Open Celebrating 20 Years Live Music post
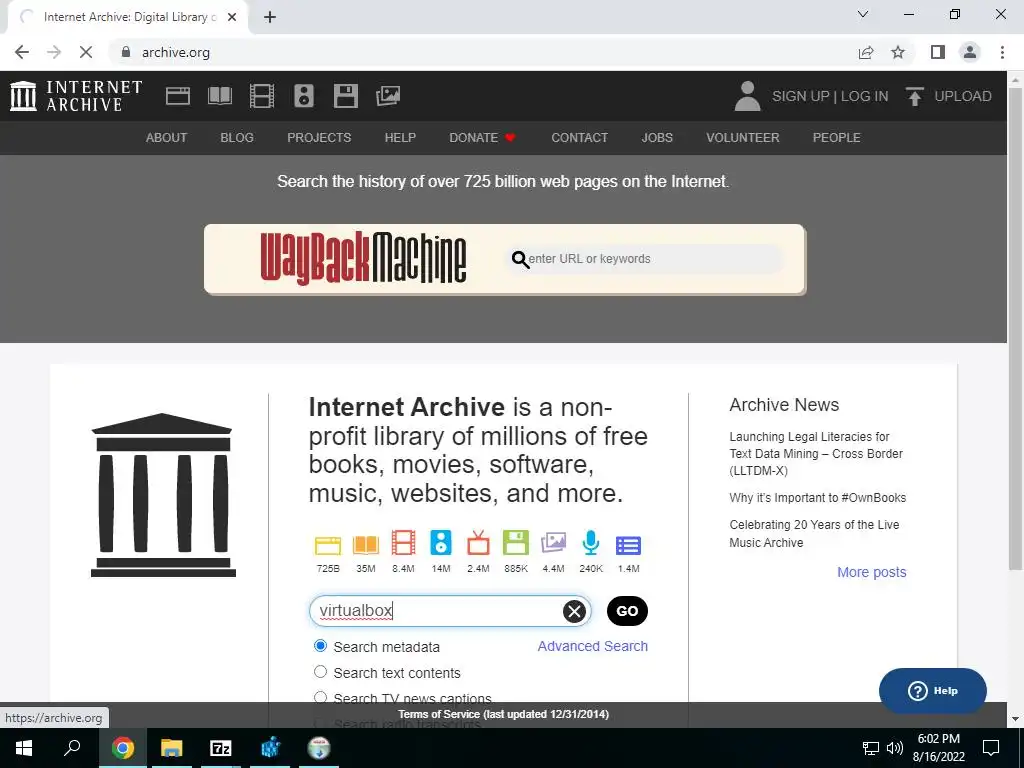Screen dimensions: 1024x768 click(814, 534)
